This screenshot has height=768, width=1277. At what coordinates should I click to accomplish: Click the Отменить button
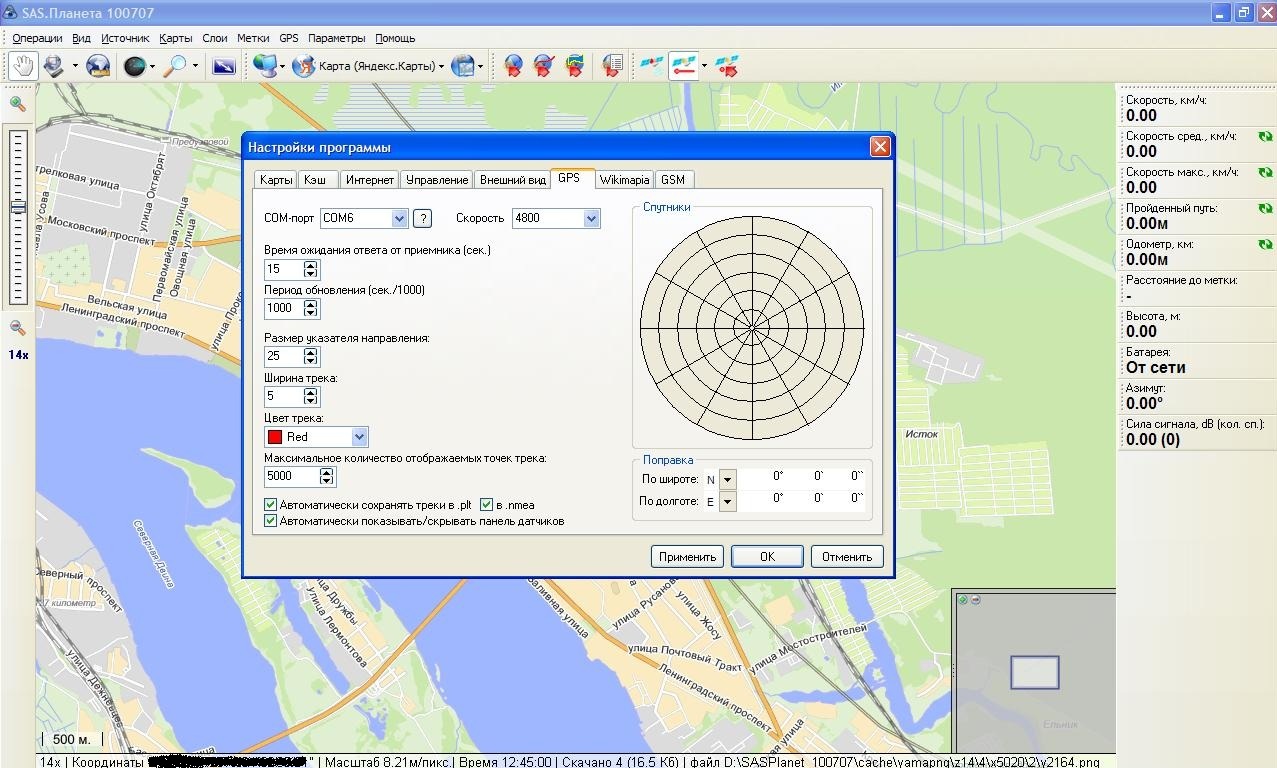click(x=847, y=557)
